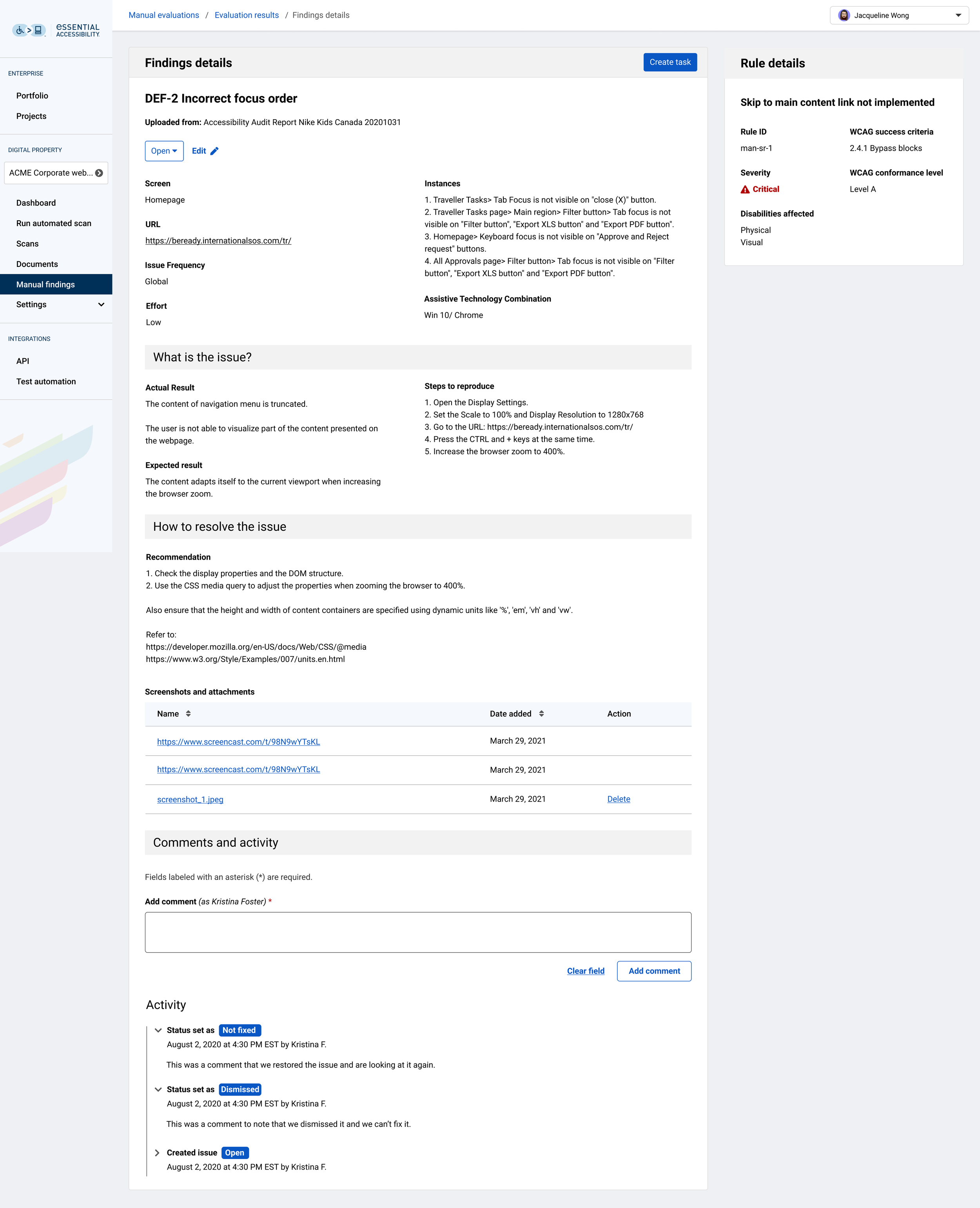Click the Create task button
This screenshot has height=1208, width=980.
coord(670,62)
